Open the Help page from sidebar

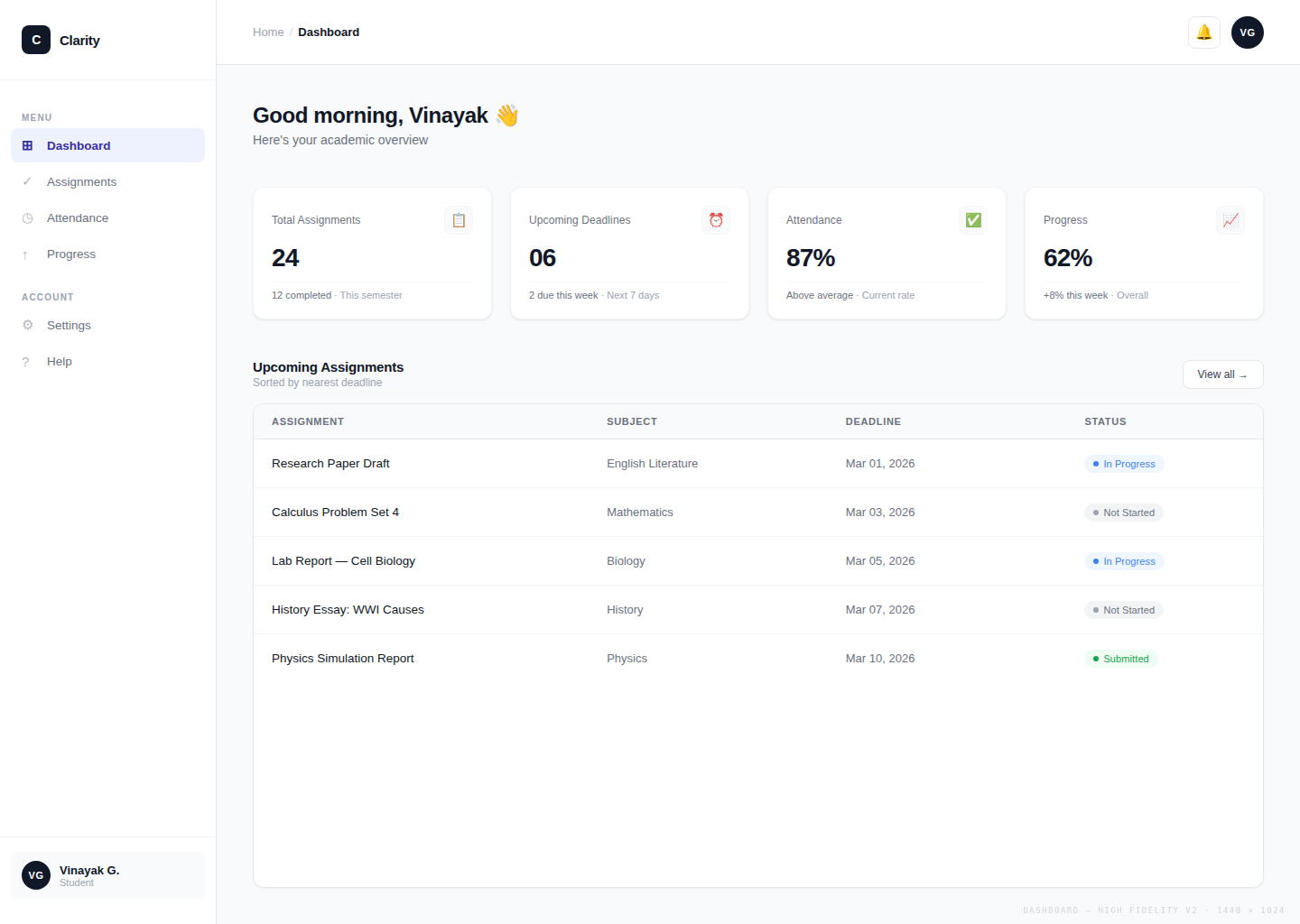[x=60, y=361]
